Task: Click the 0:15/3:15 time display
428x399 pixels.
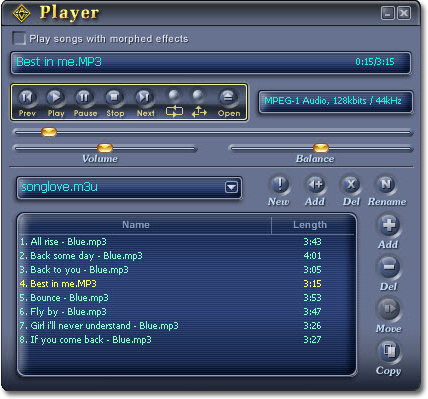Action: pyautogui.click(x=375, y=62)
